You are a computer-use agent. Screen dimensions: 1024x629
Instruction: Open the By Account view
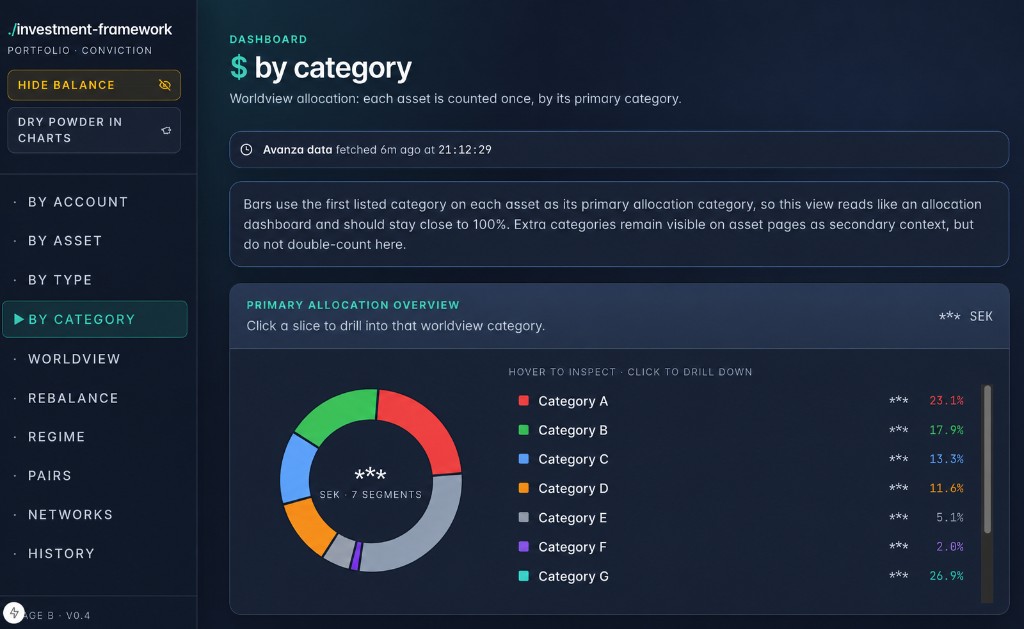point(78,202)
